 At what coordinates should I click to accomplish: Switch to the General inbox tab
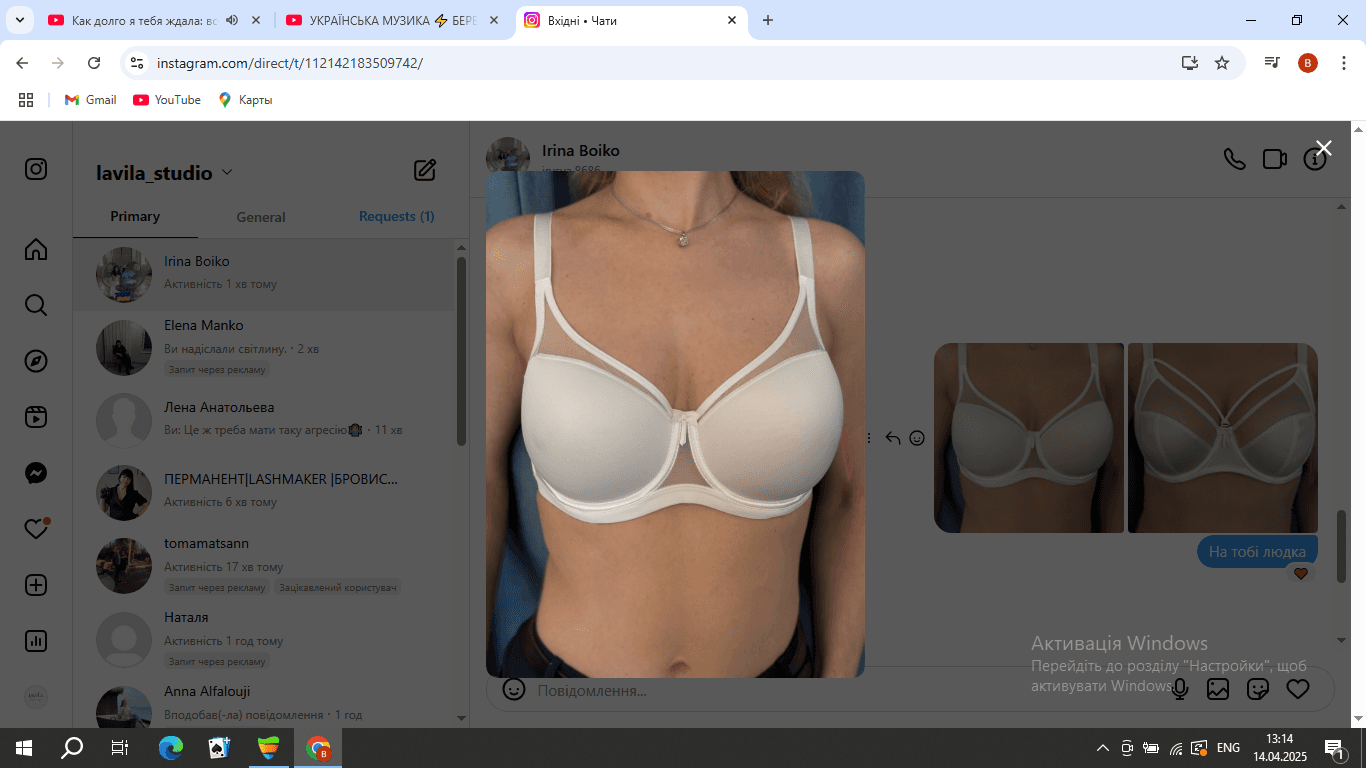coord(261,217)
